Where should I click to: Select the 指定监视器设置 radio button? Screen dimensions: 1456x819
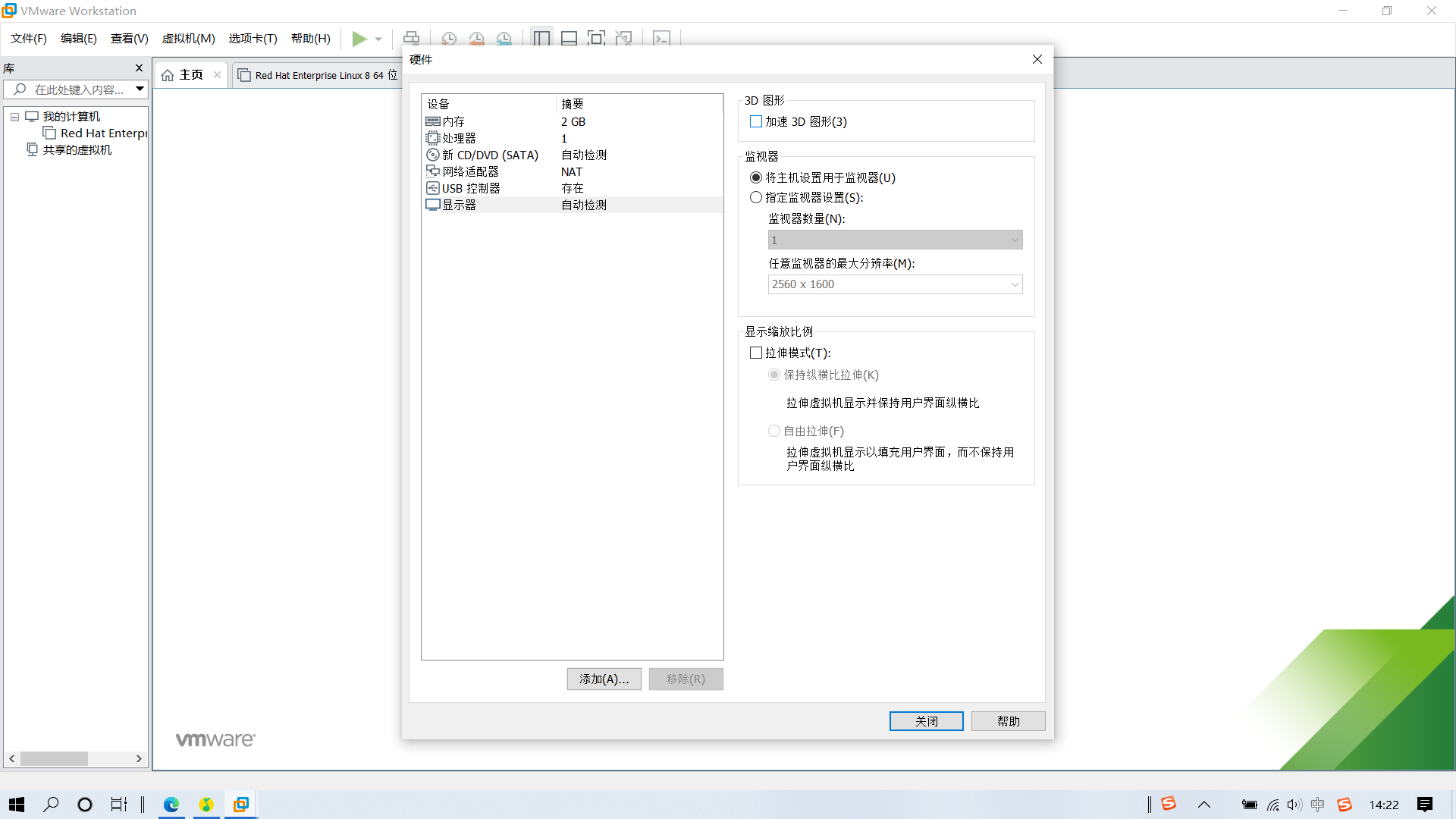[x=755, y=196]
